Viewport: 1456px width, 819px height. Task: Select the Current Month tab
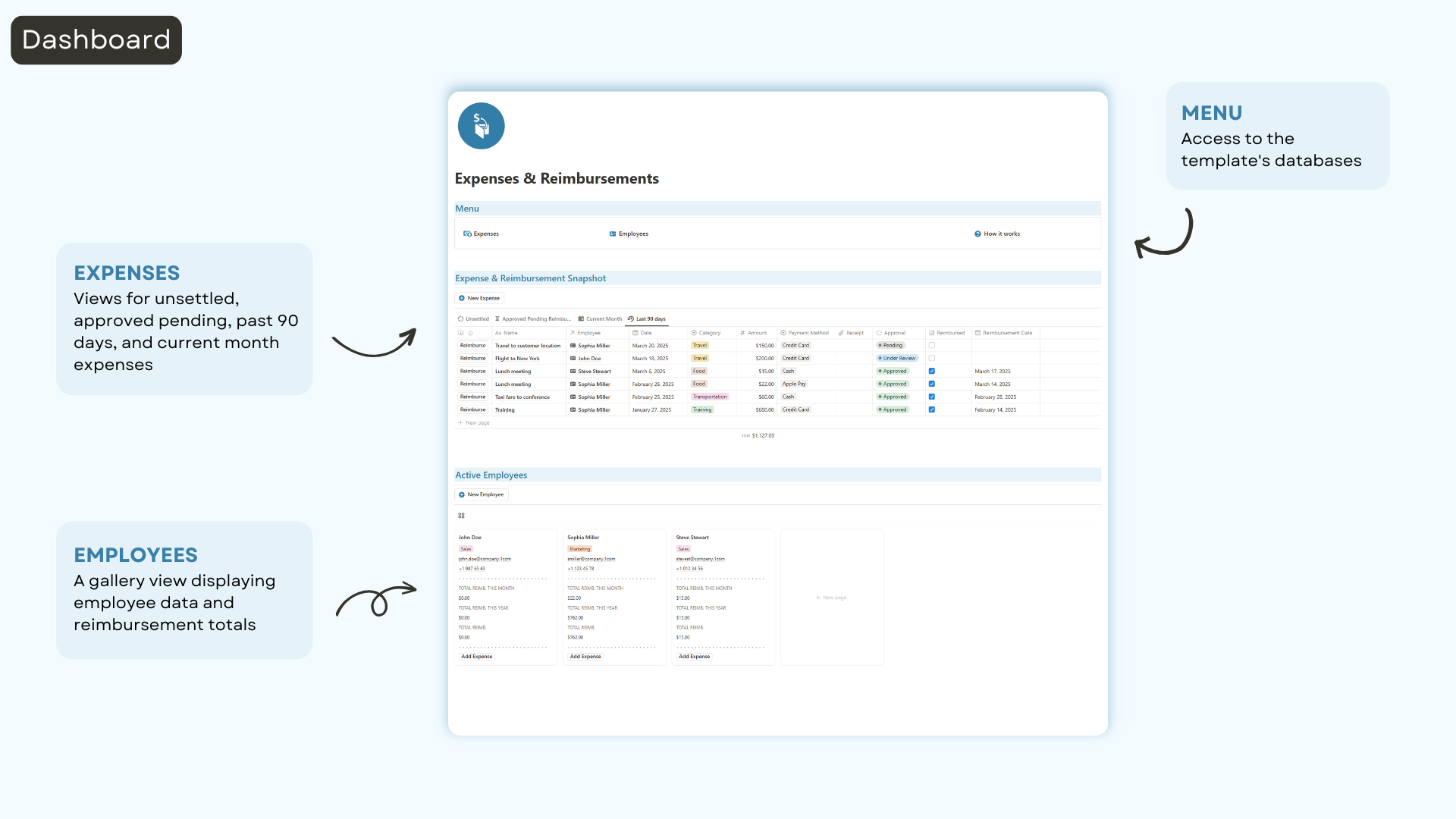[600, 318]
